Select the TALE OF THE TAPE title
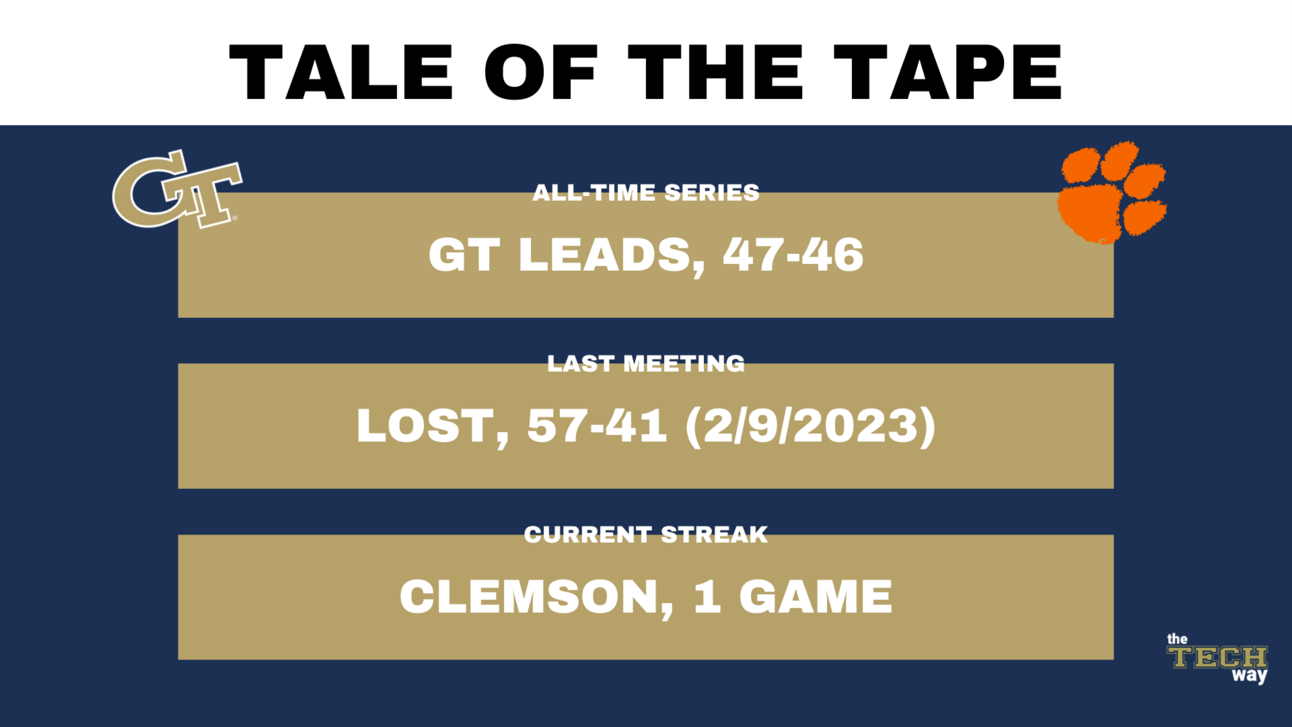Image resolution: width=1292 pixels, height=727 pixels. pos(646,73)
